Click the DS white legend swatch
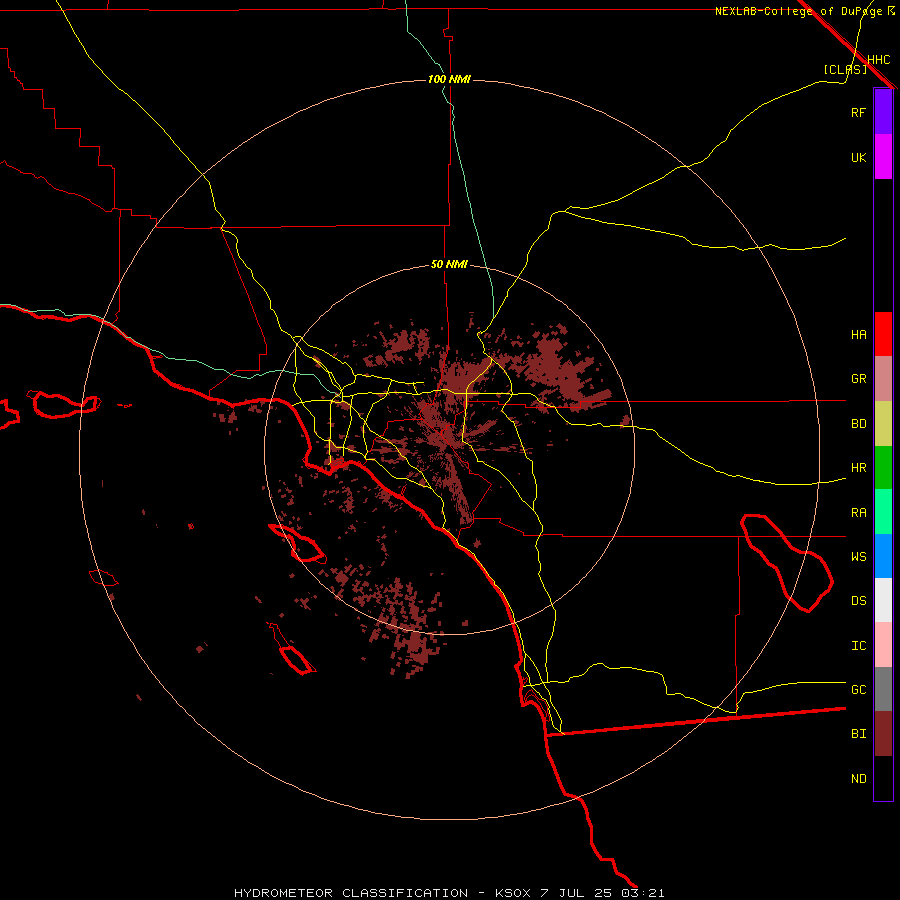This screenshot has height=900, width=900. (x=883, y=600)
